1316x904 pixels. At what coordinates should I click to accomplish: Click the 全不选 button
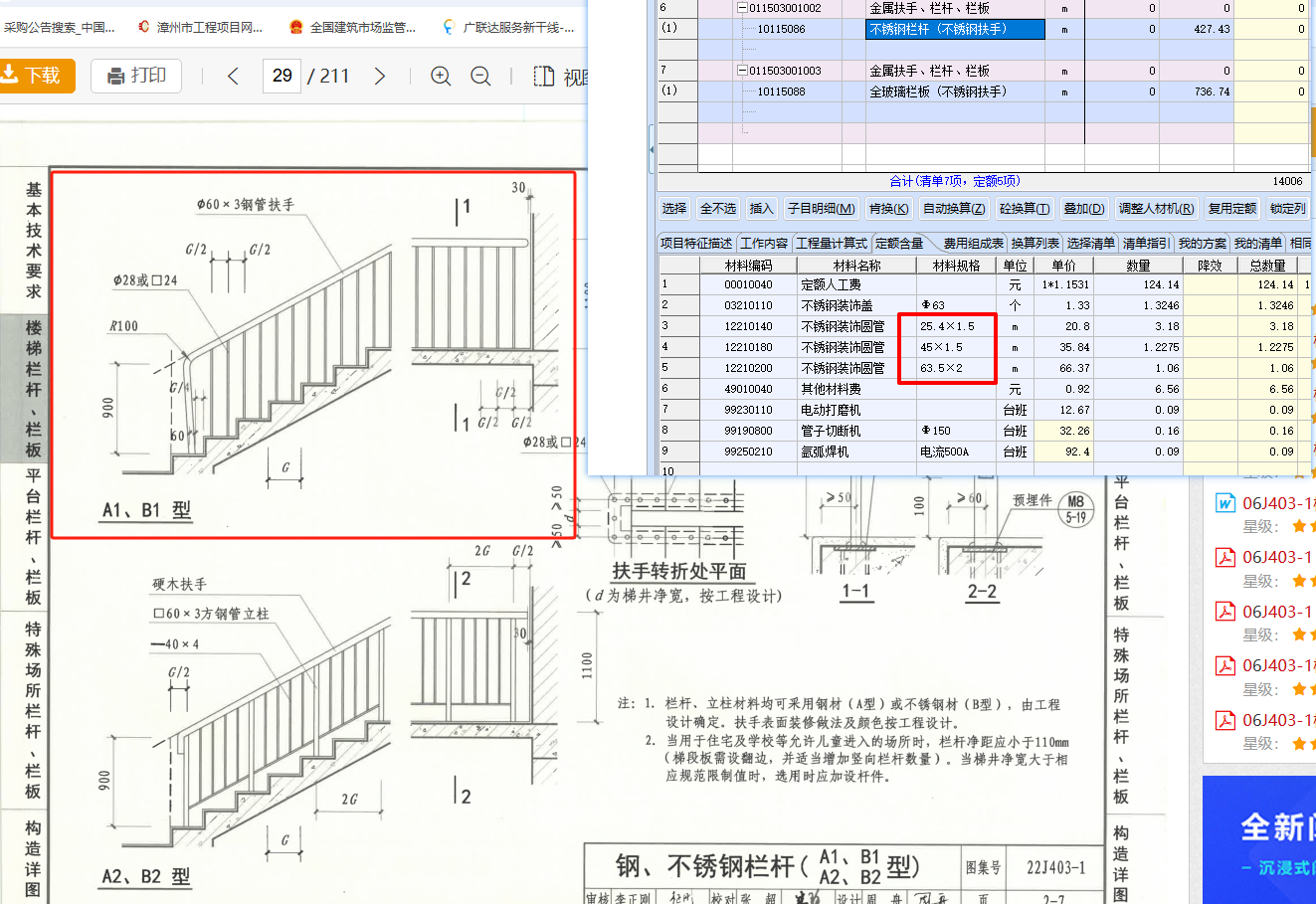pyautogui.click(x=718, y=208)
